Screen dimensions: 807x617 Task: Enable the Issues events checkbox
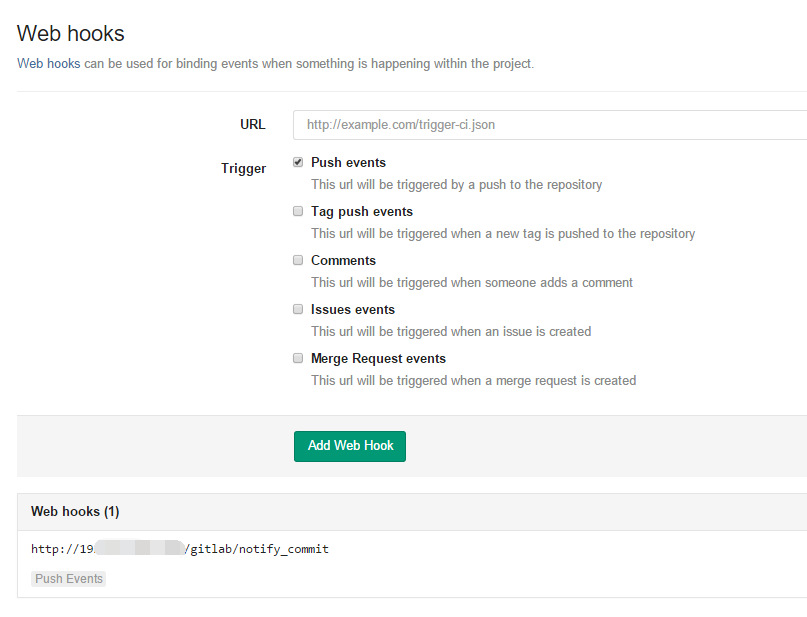tap(298, 309)
